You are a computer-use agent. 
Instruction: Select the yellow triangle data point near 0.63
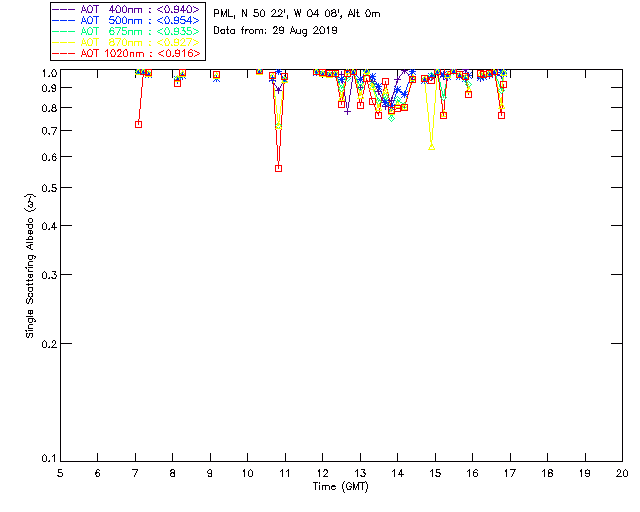pyautogui.click(x=431, y=147)
